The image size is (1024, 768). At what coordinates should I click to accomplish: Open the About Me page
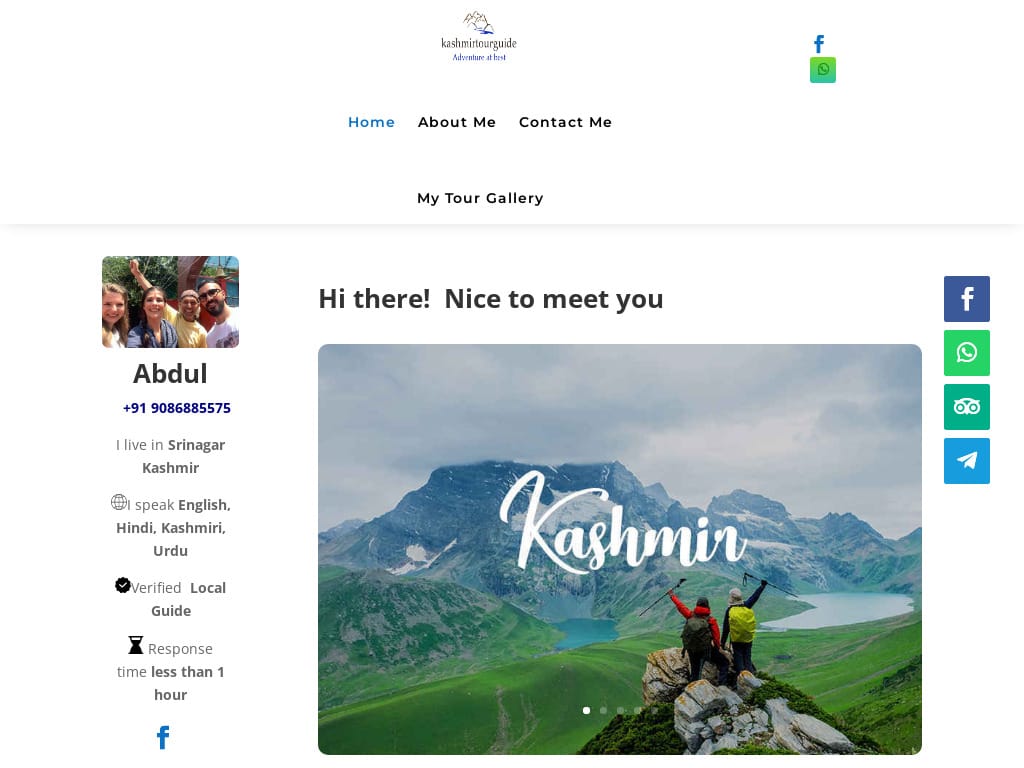pos(457,122)
